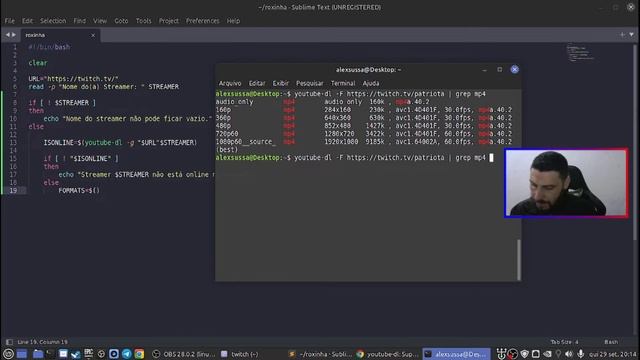Open Sublime Text Tools menu
Viewport: 640px width, 360px height.
click(143, 21)
